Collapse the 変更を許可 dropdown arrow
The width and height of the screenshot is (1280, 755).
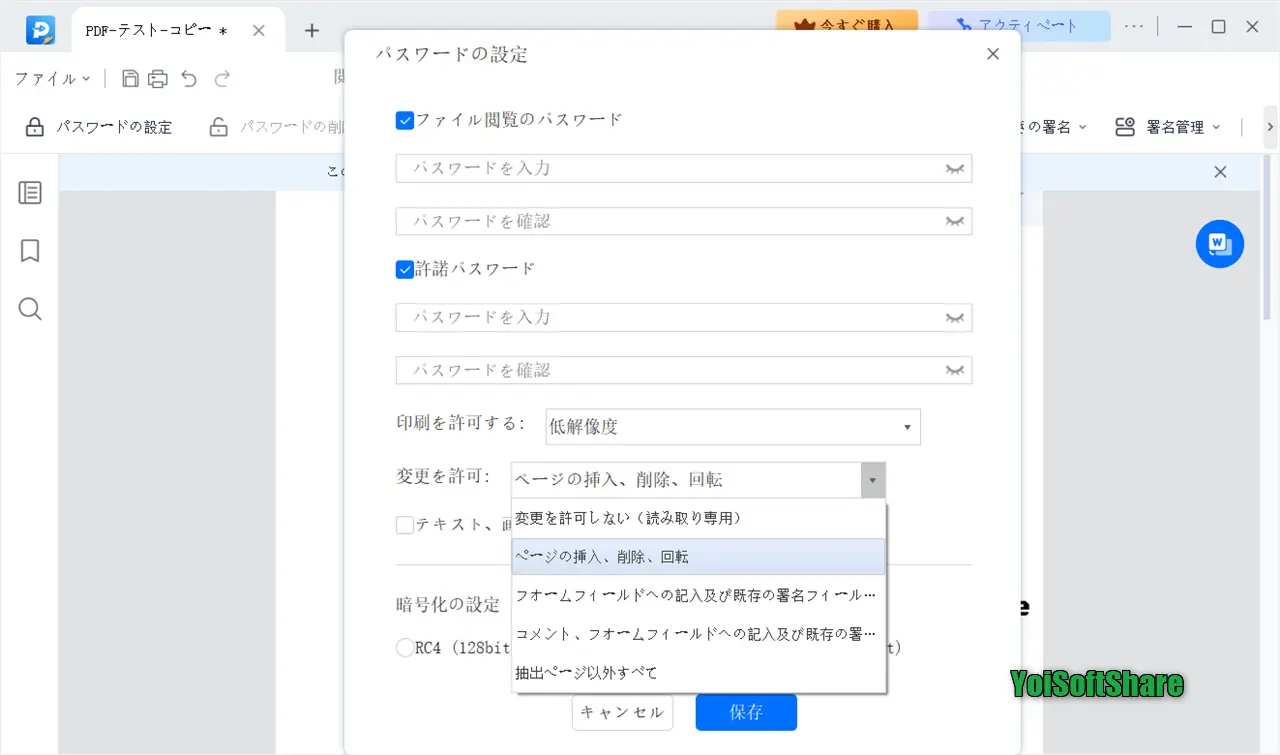(873, 480)
